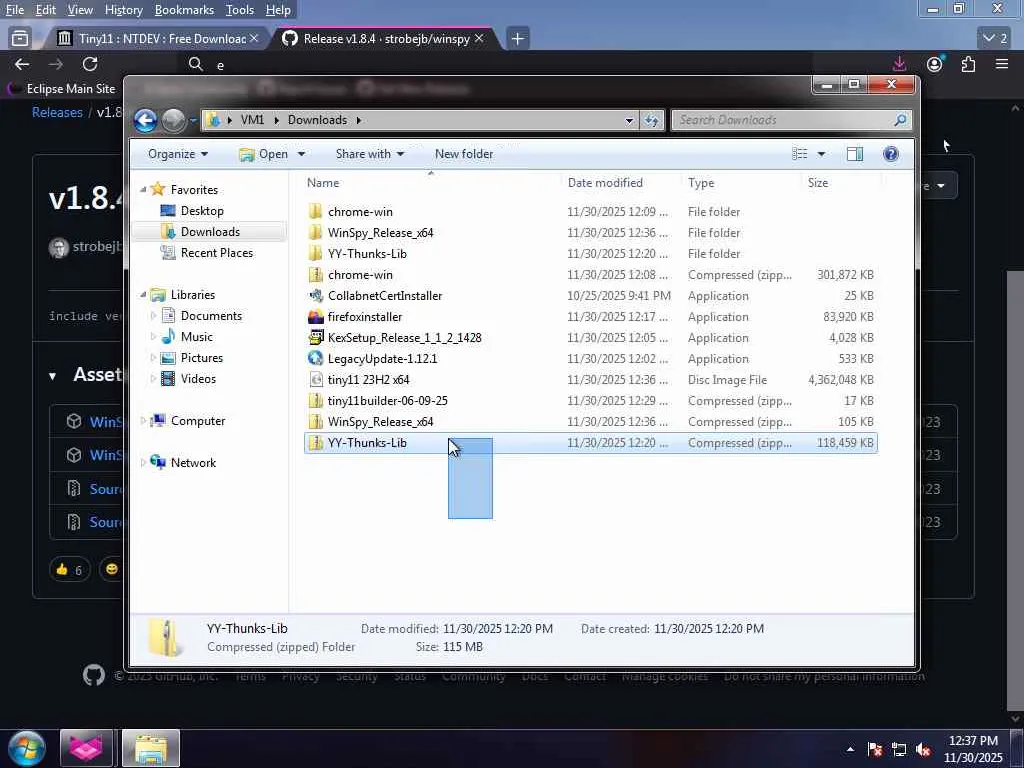The height and width of the screenshot is (768, 1024).
Task: Select the YY-Thunks-Lib file folder icon
Action: pyautogui.click(x=315, y=253)
